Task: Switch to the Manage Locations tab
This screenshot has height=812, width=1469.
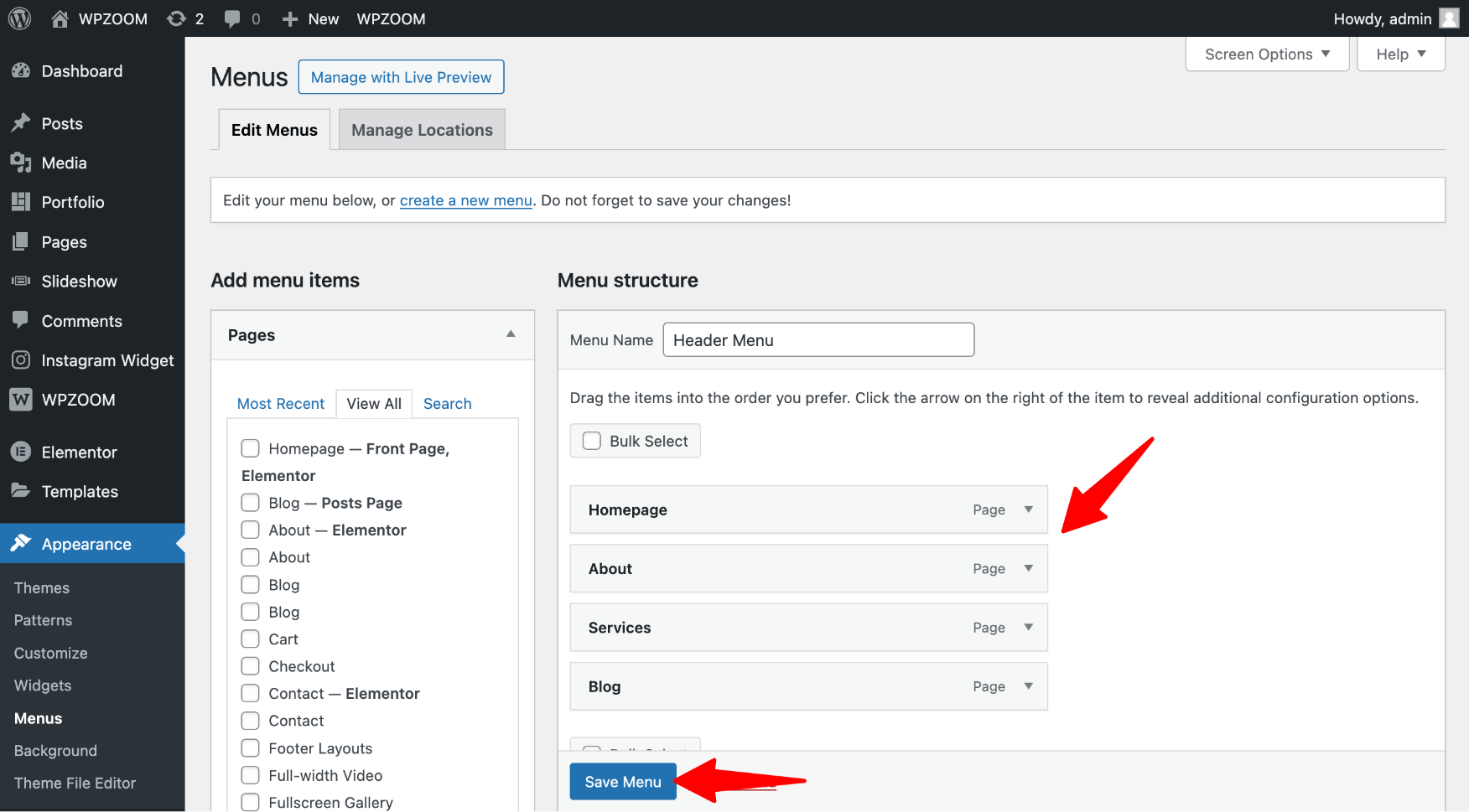Action: pos(422,130)
